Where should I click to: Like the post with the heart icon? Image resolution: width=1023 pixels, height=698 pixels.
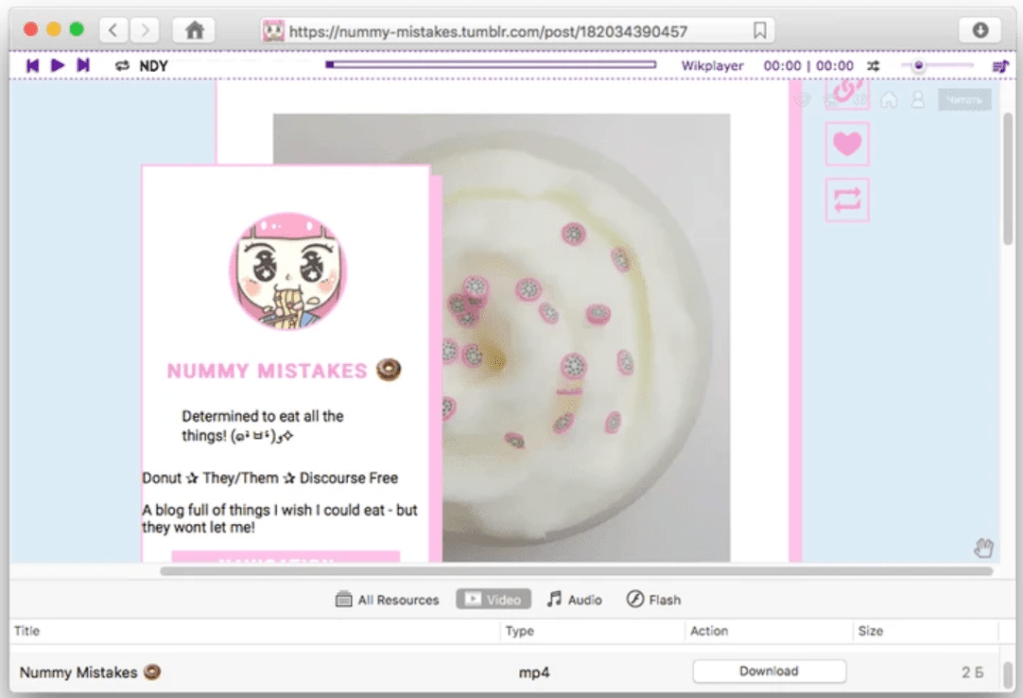tap(847, 144)
